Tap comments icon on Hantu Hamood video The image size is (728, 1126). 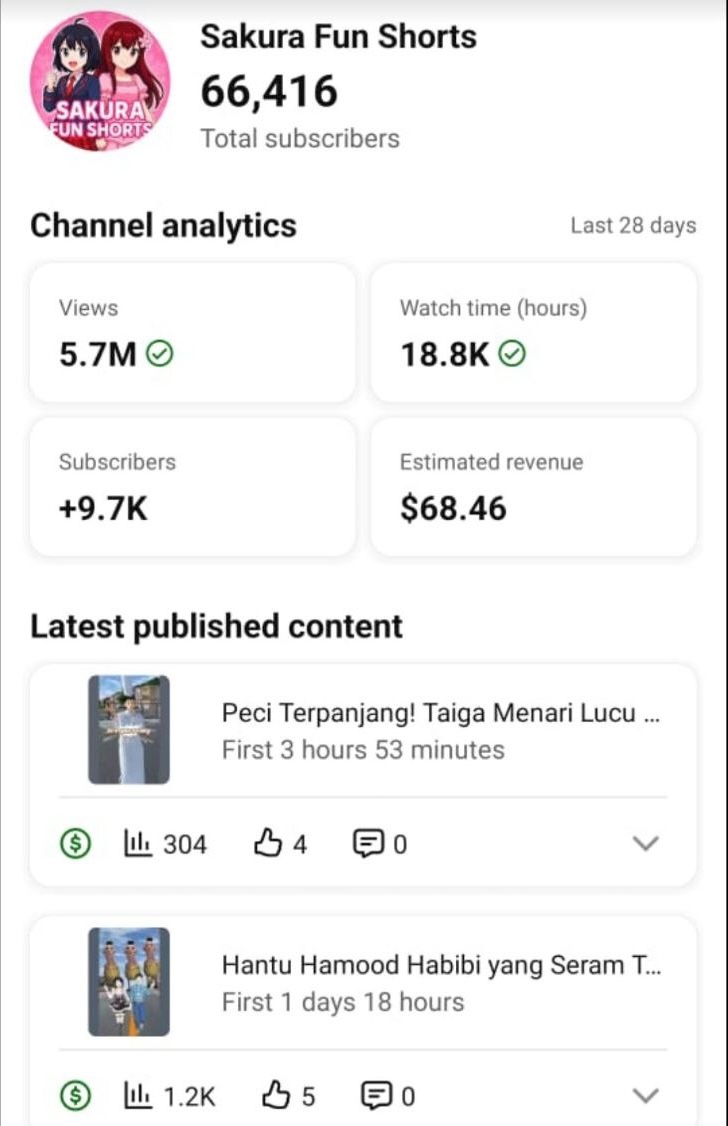coord(374,1096)
